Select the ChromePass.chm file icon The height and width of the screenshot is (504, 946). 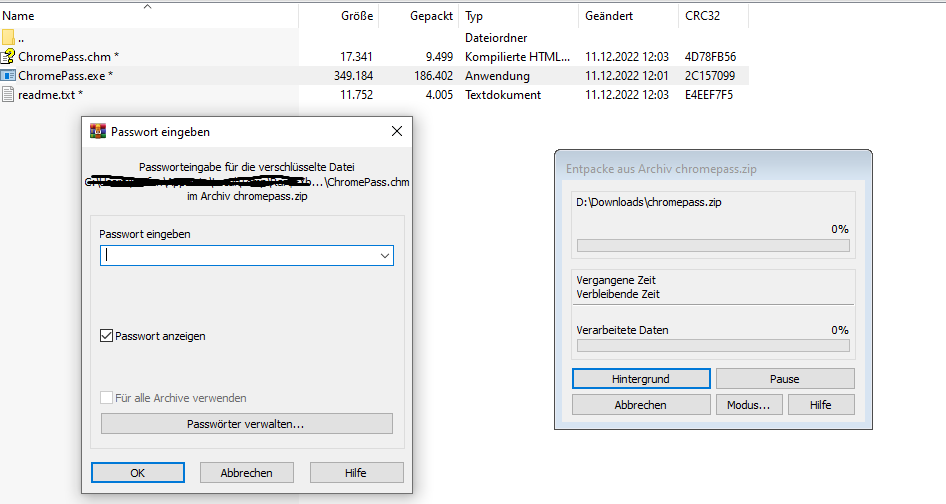pos(8,56)
